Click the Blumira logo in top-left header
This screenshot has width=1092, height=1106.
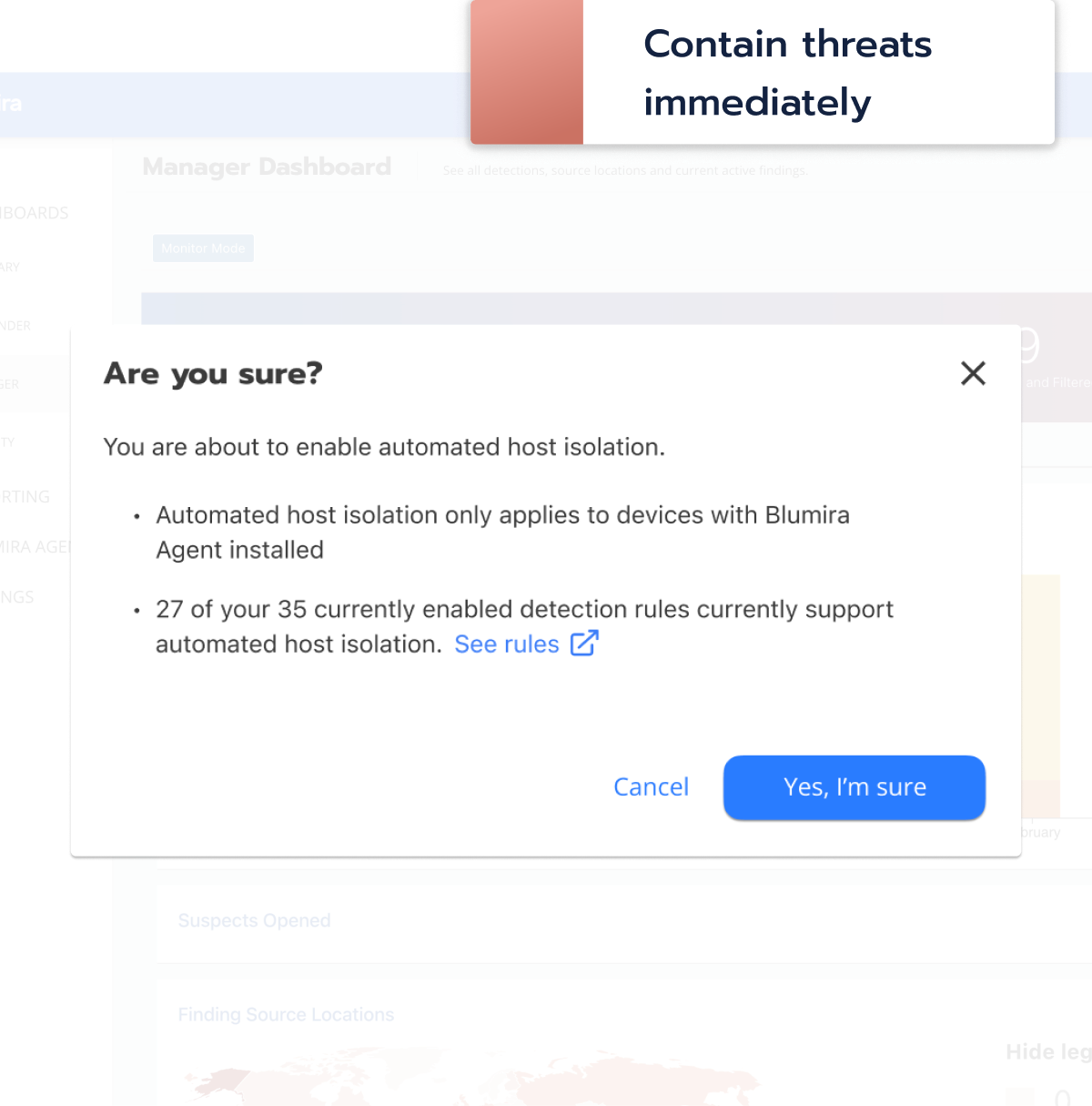click(x=11, y=105)
